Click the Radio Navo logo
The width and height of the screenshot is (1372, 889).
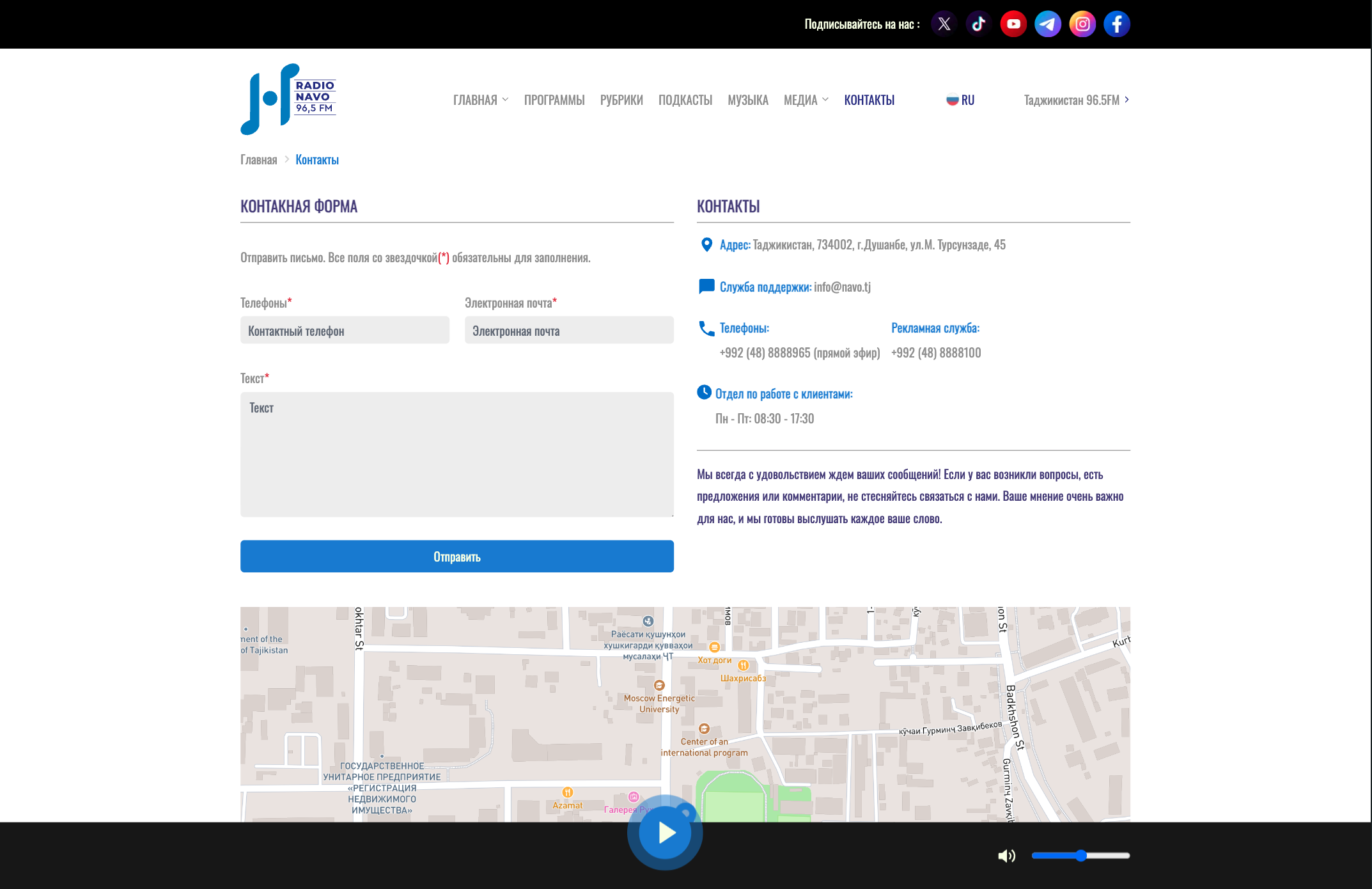[x=288, y=99]
